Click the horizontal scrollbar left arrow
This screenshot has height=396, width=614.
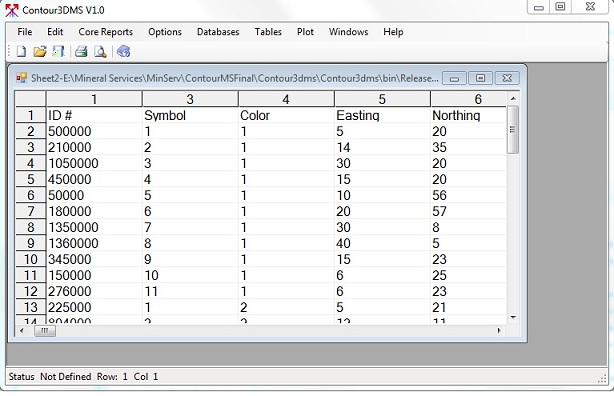pyautogui.click(x=22, y=331)
